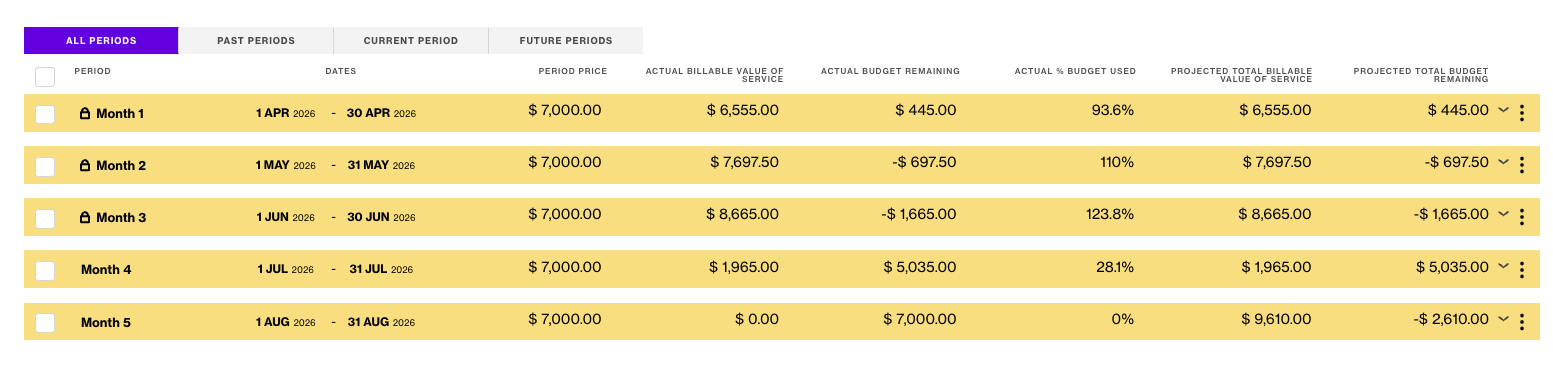1553x385 pixels.
Task: Click the lock icon beside Month 3
Action: (x=85, y=218)
